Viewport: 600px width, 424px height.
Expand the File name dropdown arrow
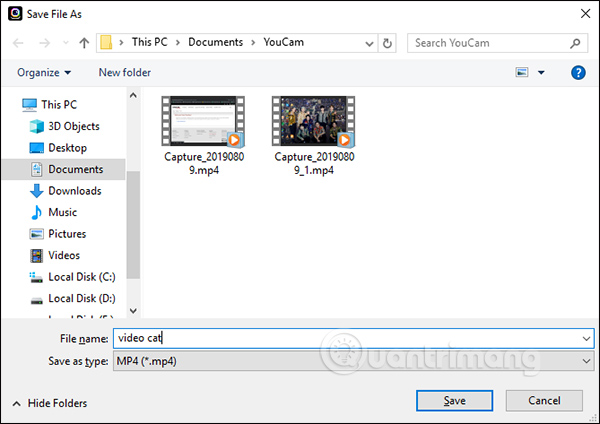(x=586, y=339)
